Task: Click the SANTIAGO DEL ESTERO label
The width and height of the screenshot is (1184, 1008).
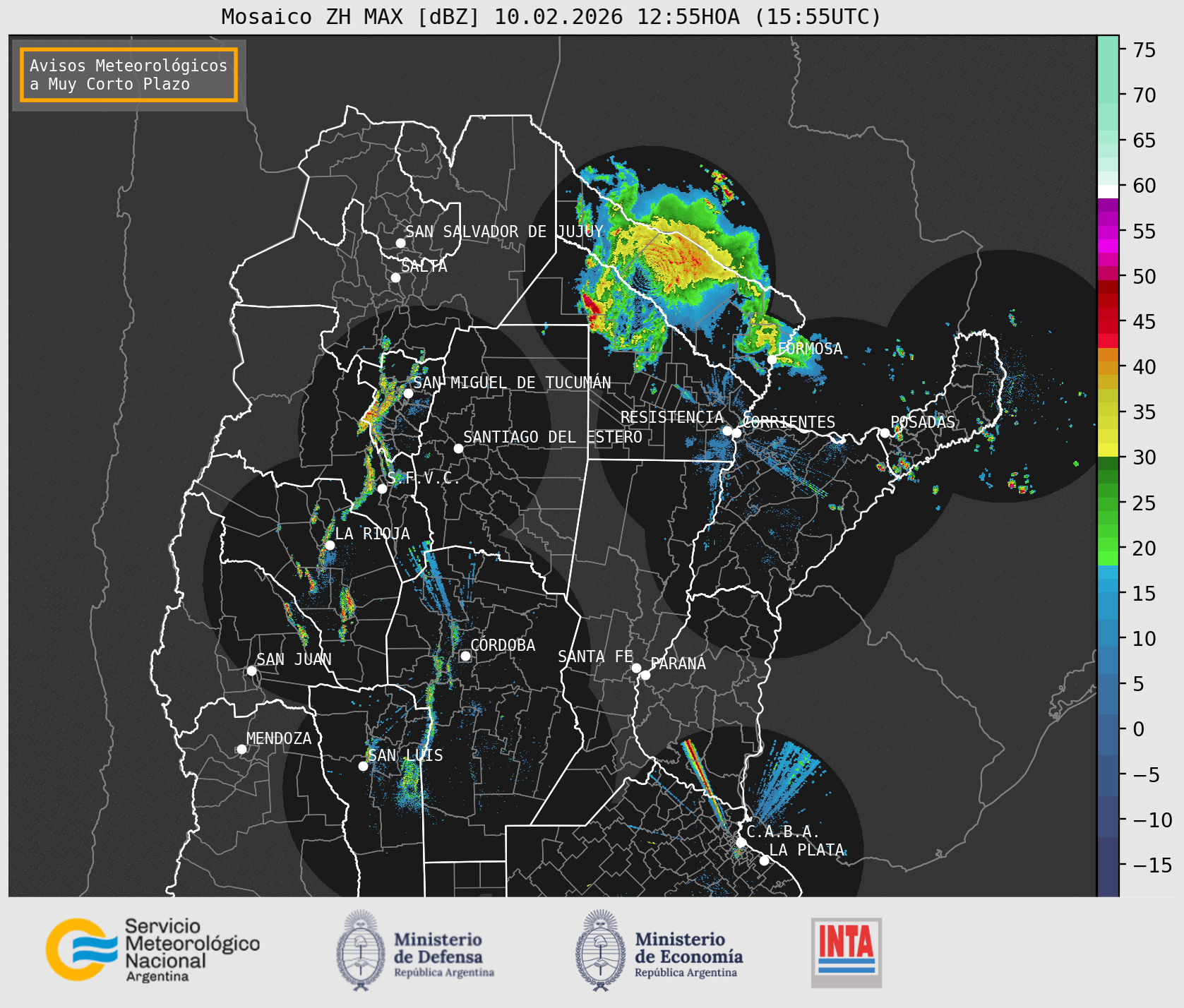Action: [x=553, y=437]
